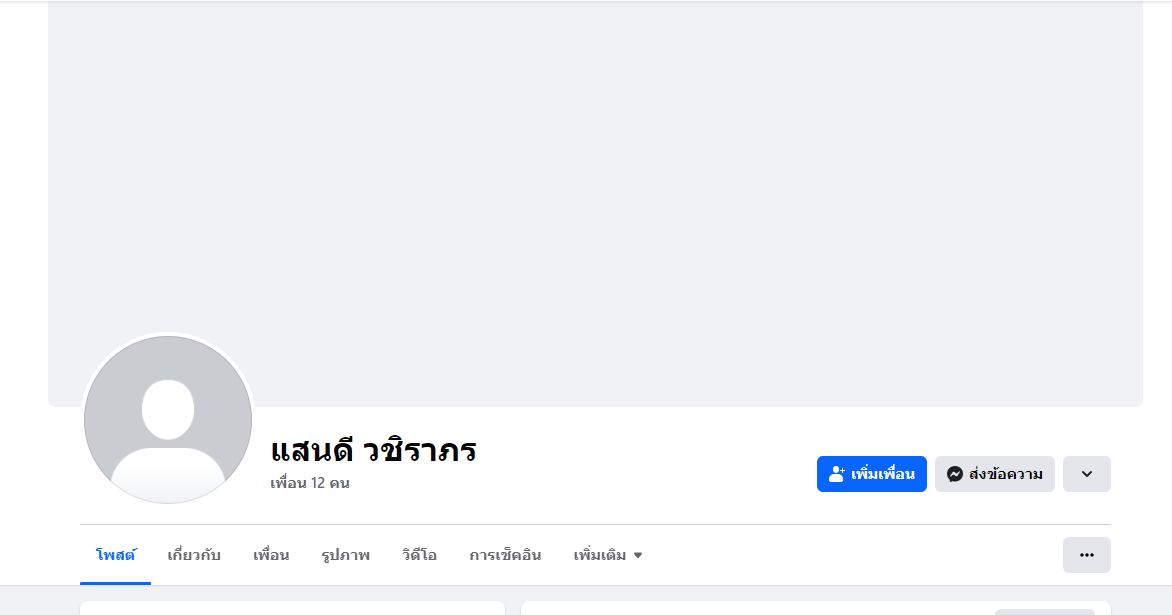
Task: Select the รูปภาพ tab
Action: (x=345, y=555)
